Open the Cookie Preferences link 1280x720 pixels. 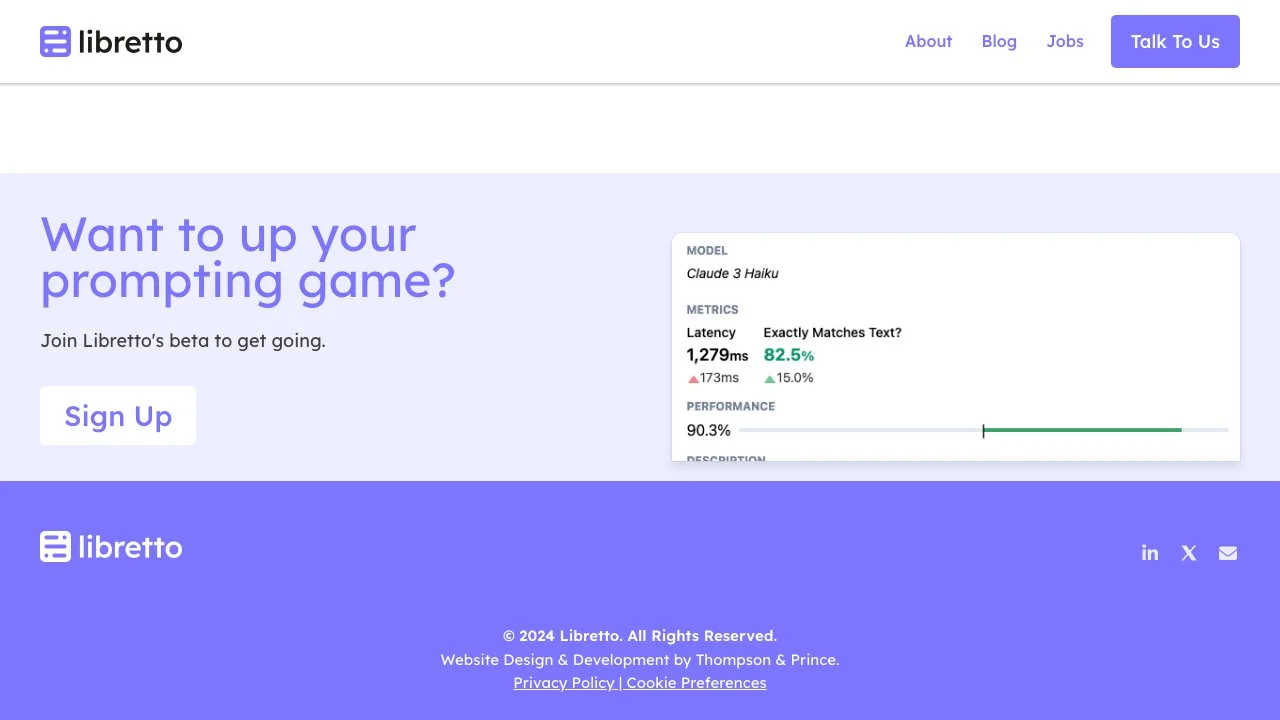[696, 683]
